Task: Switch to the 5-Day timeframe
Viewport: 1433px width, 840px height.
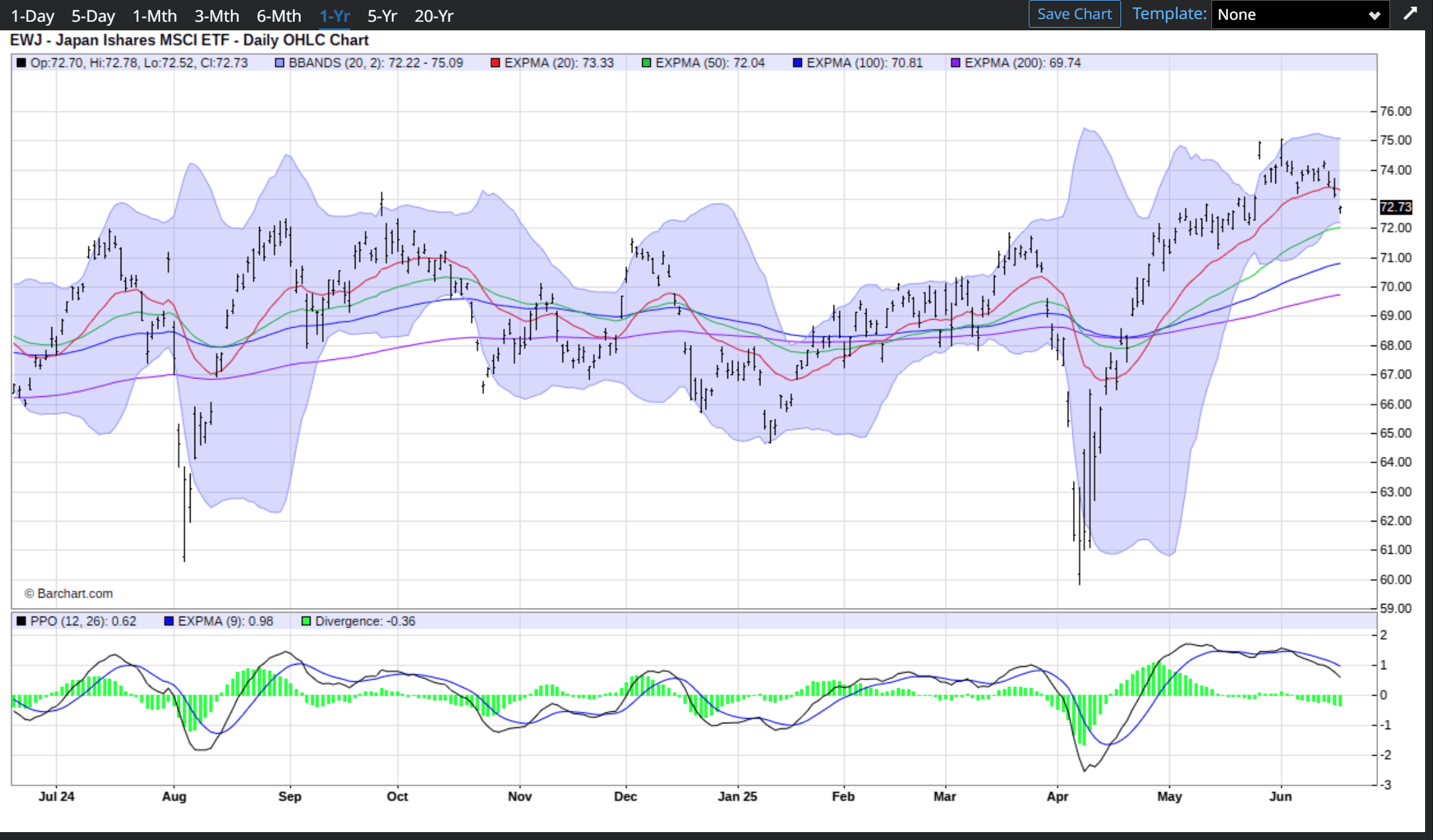Action: [93, 16]
